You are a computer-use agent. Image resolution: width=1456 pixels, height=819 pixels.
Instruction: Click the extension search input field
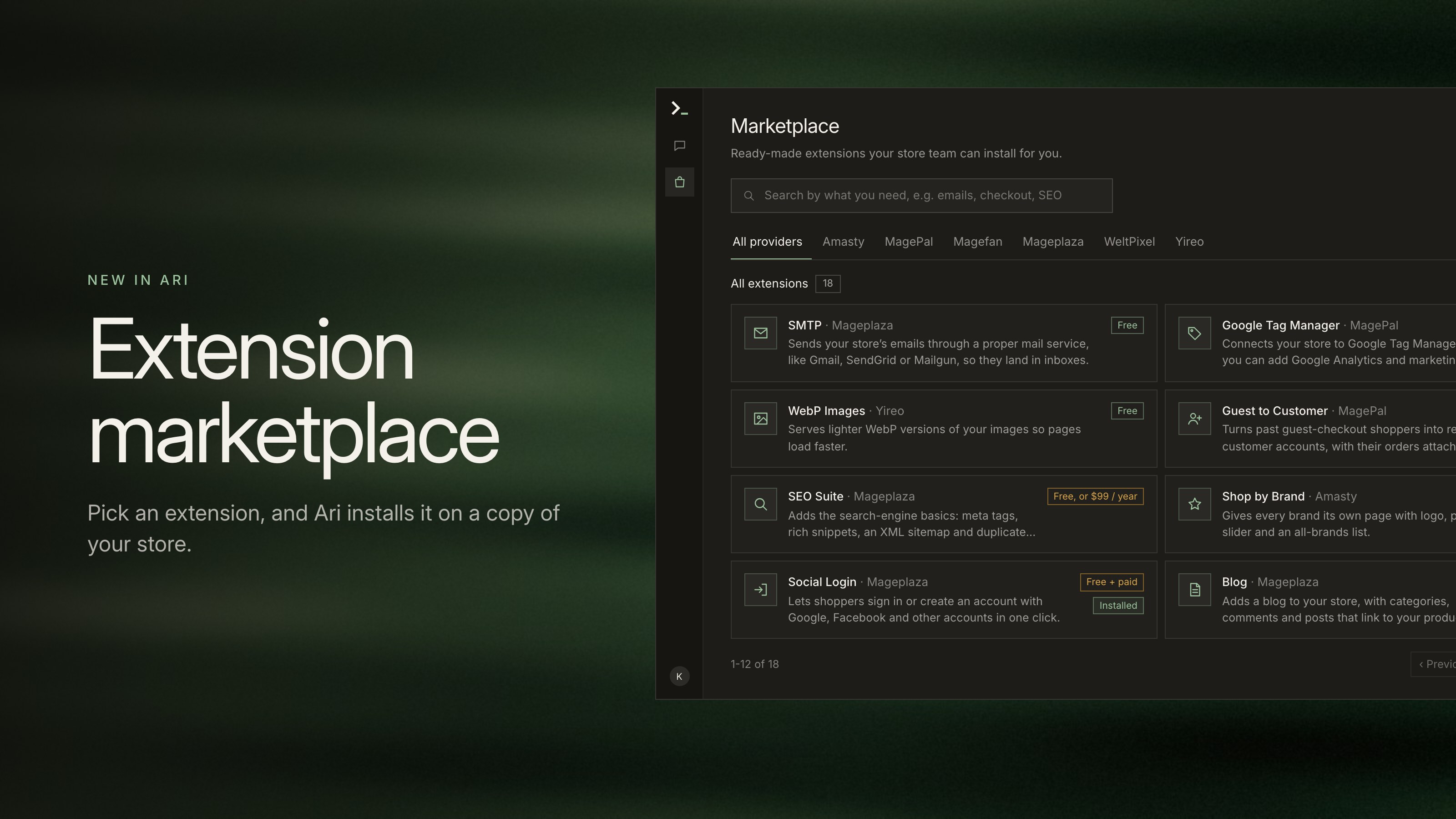[x=921, y=196]
